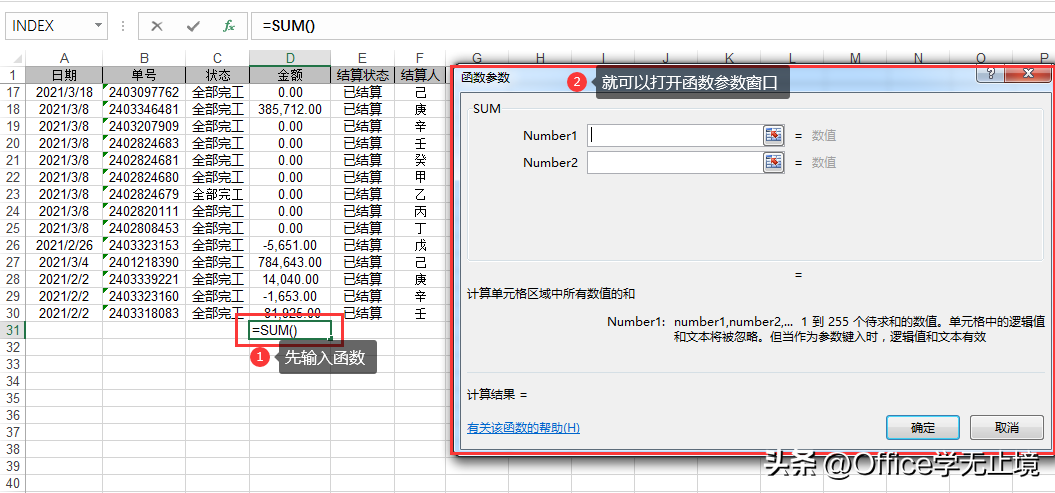Image resolution: width=1055 pixels, height=493 pixels.
Task: Select order number 2402808453
Action: pos(144,228)
